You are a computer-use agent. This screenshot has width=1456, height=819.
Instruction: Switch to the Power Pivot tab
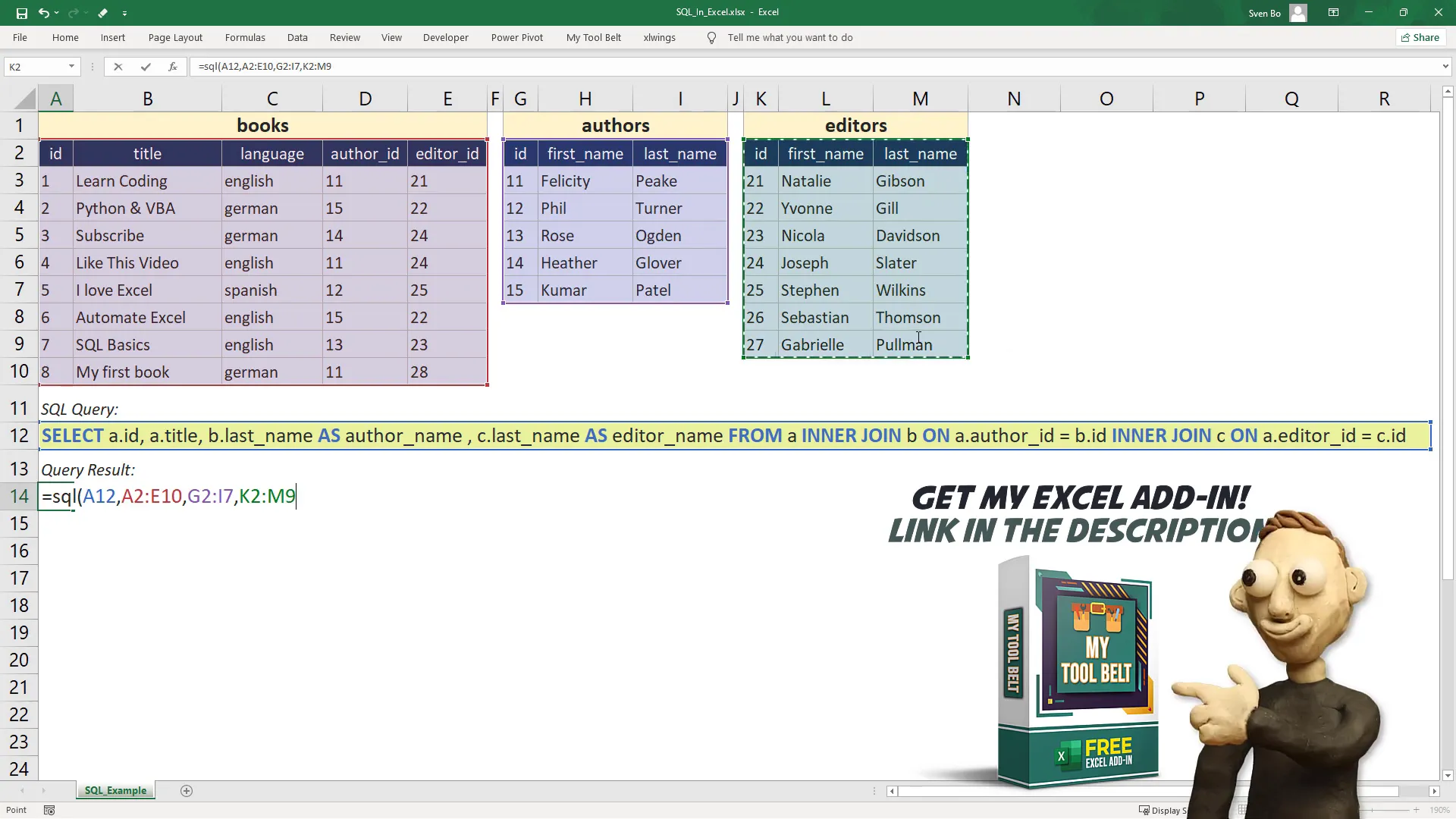point(518,37)
